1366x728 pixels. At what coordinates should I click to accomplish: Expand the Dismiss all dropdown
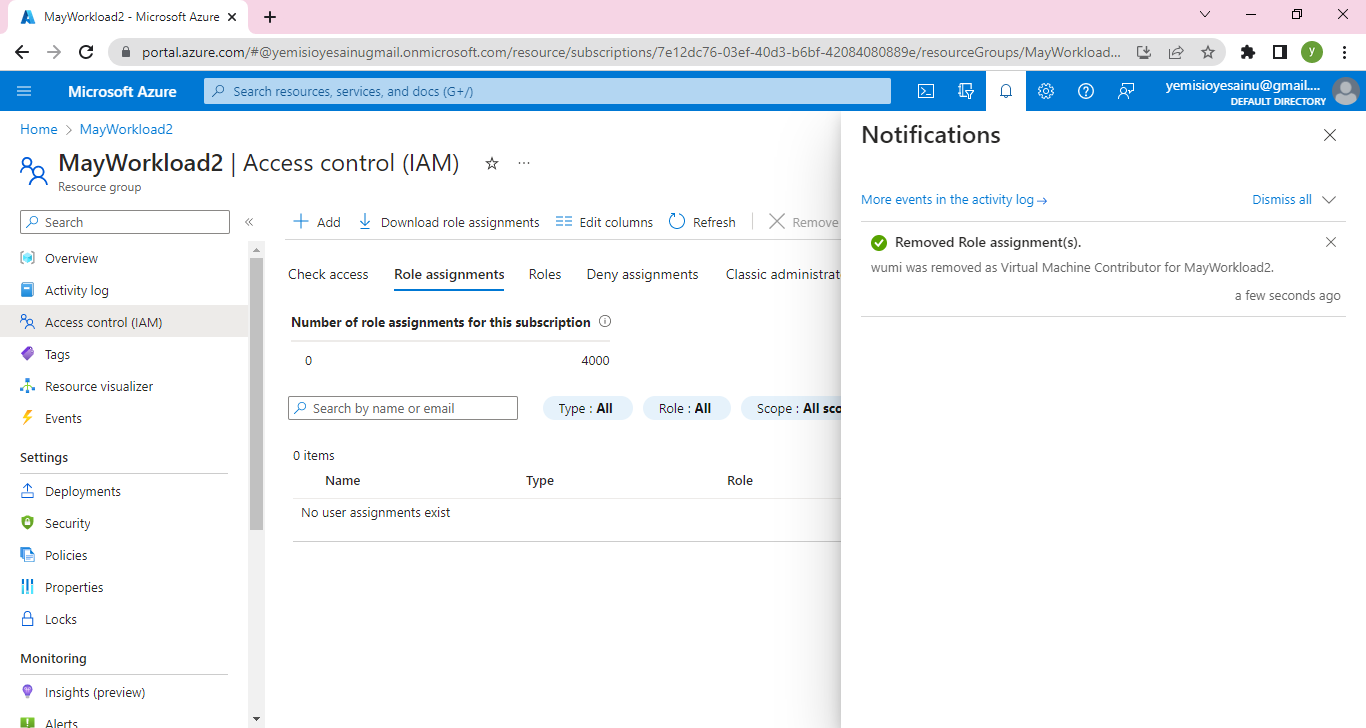click(x=1329, y=200)
